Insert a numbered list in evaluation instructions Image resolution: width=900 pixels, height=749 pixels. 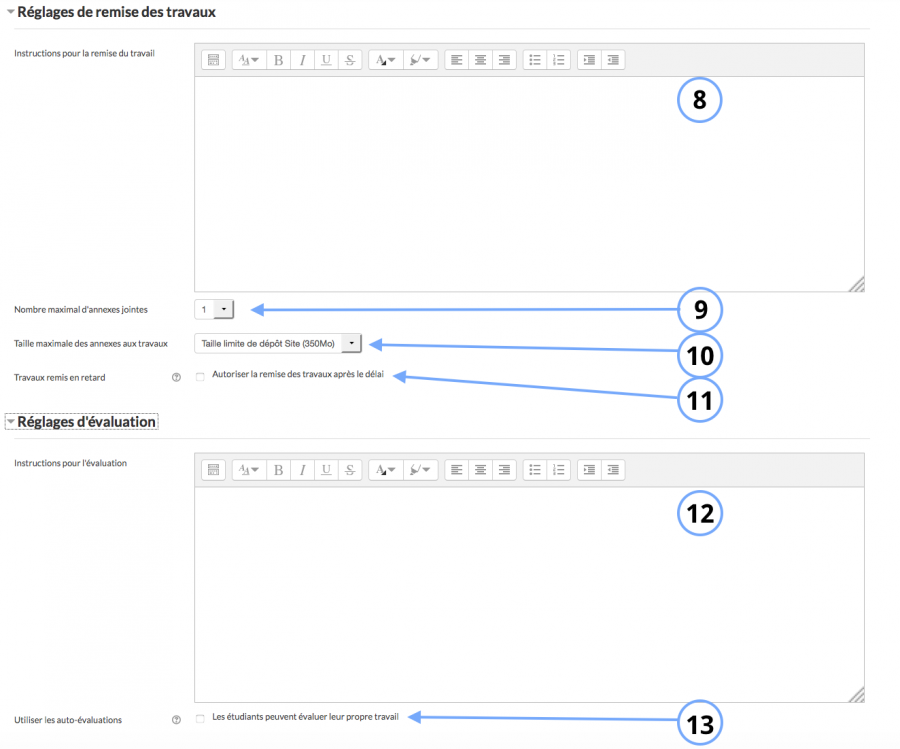click(558, 469)
